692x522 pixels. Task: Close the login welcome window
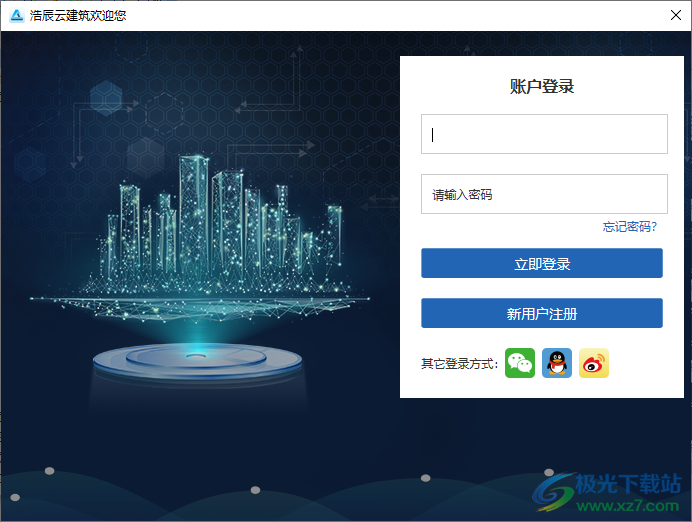pos(675,15)
